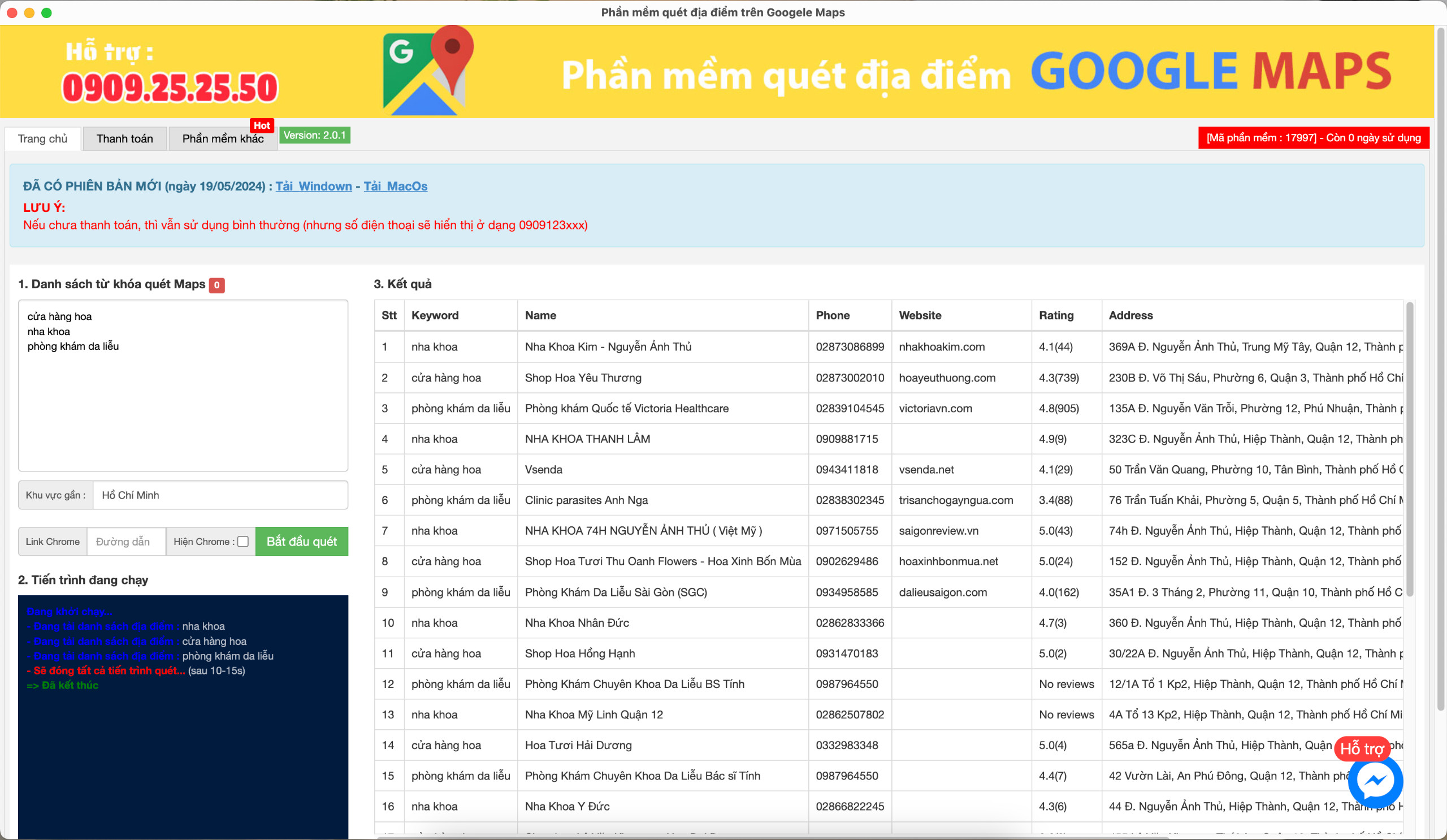Click the Stt column header
This screenshot has height=840, width=1447.
coord(389,315)
